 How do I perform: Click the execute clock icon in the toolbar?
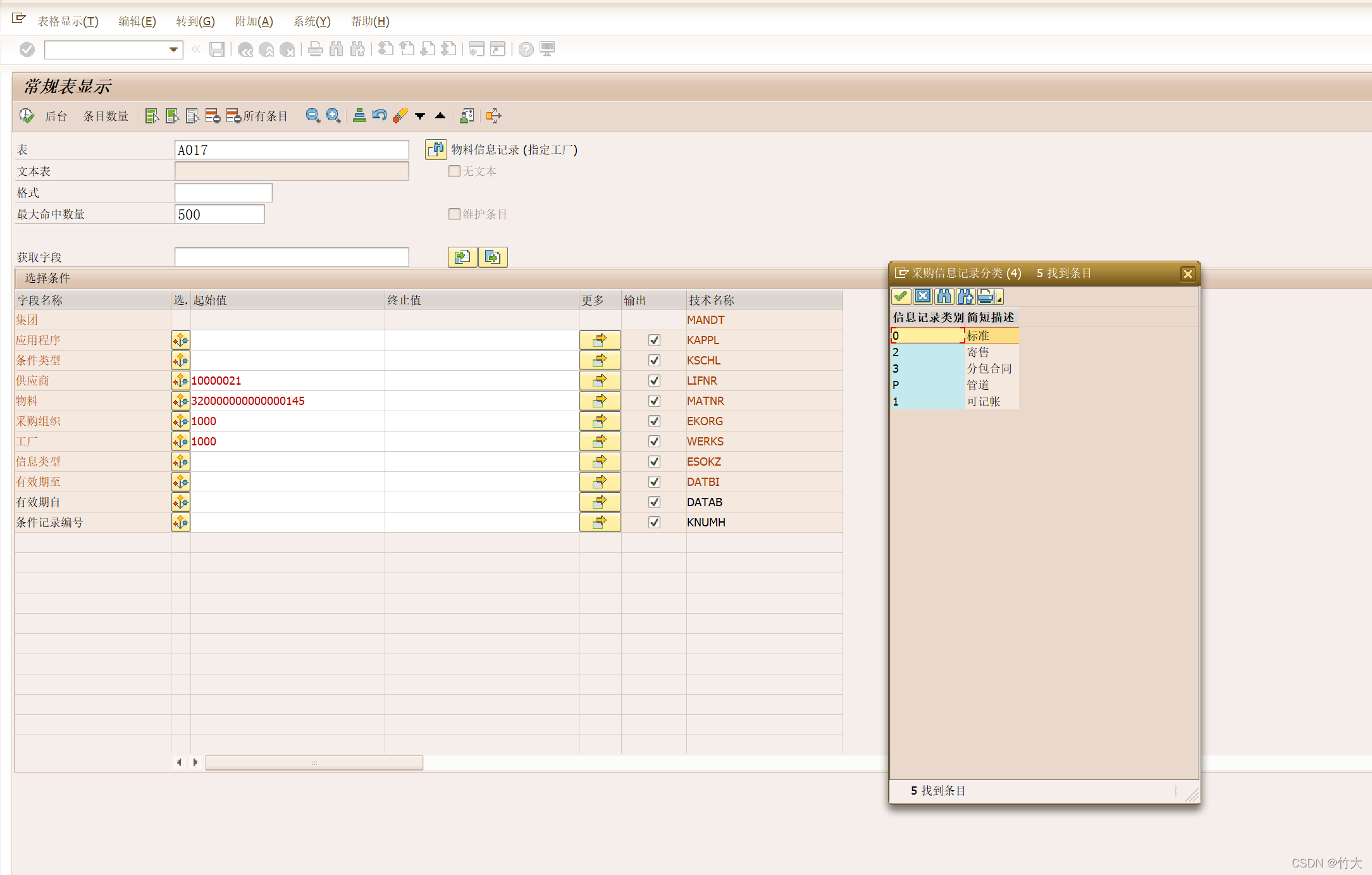[26, 116]
